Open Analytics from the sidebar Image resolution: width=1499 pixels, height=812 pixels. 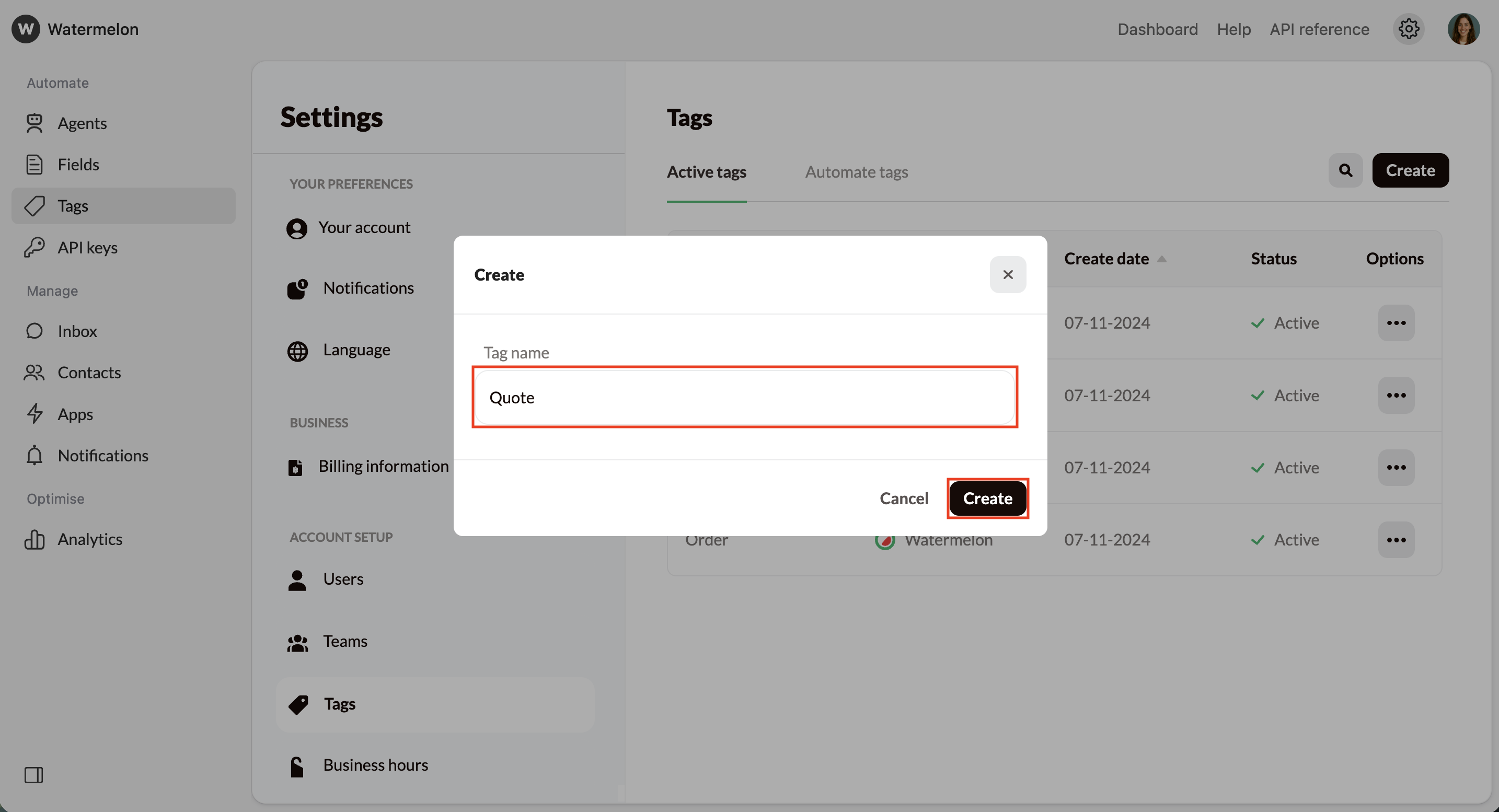coord(89,539)
